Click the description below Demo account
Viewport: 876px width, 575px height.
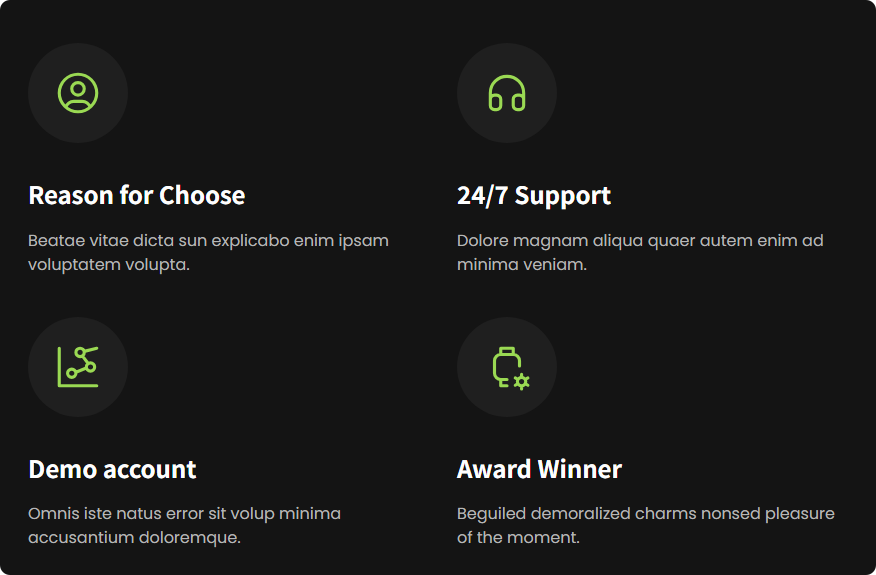[185, 525]
